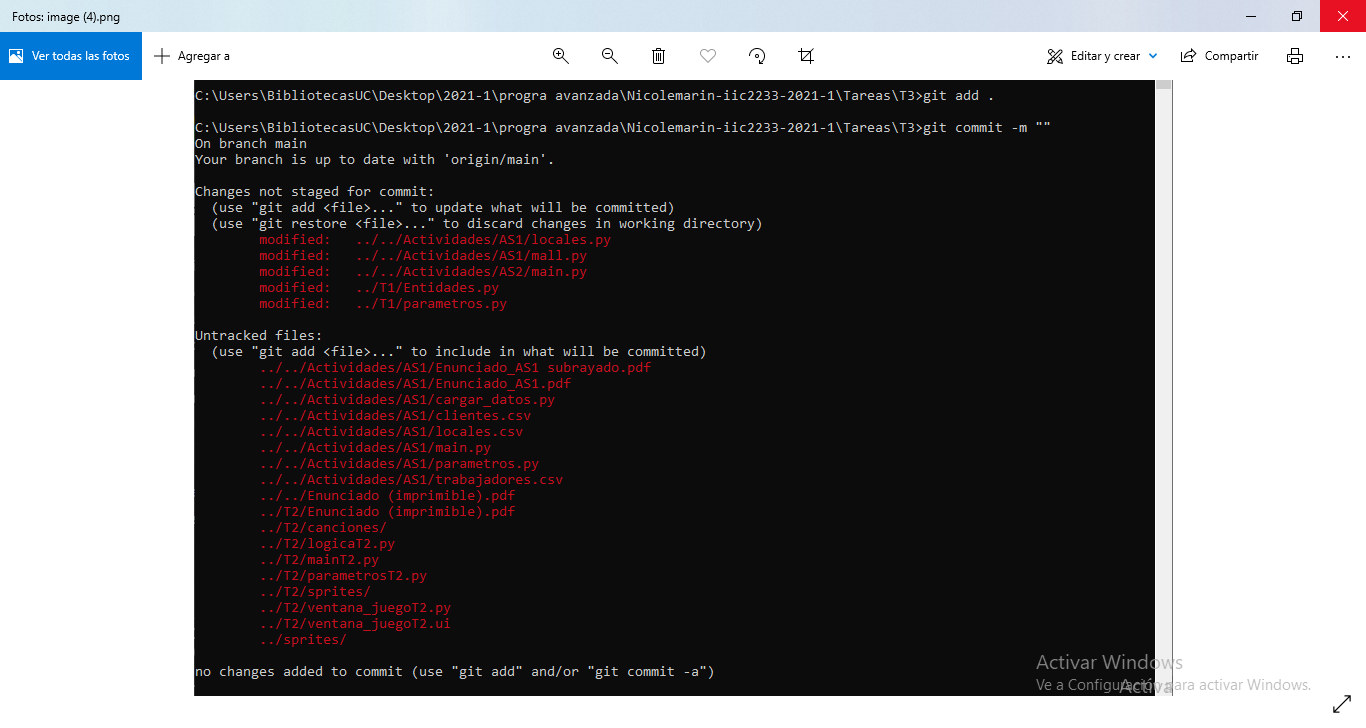Open the Compartir share icon
Viewport: 1366px width, 728px height.
[1188, 56]
